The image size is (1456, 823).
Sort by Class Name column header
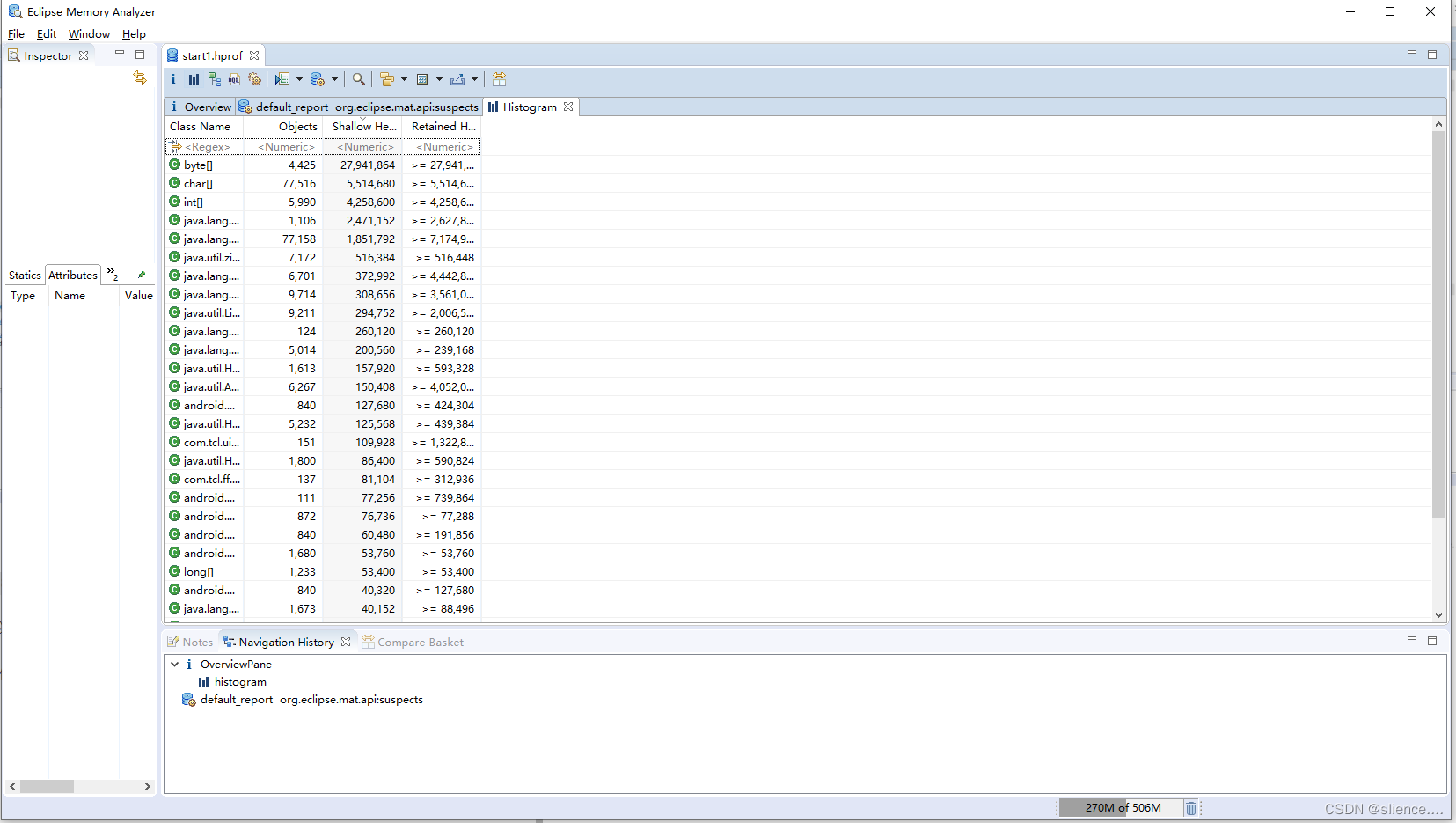coord(204,127)
